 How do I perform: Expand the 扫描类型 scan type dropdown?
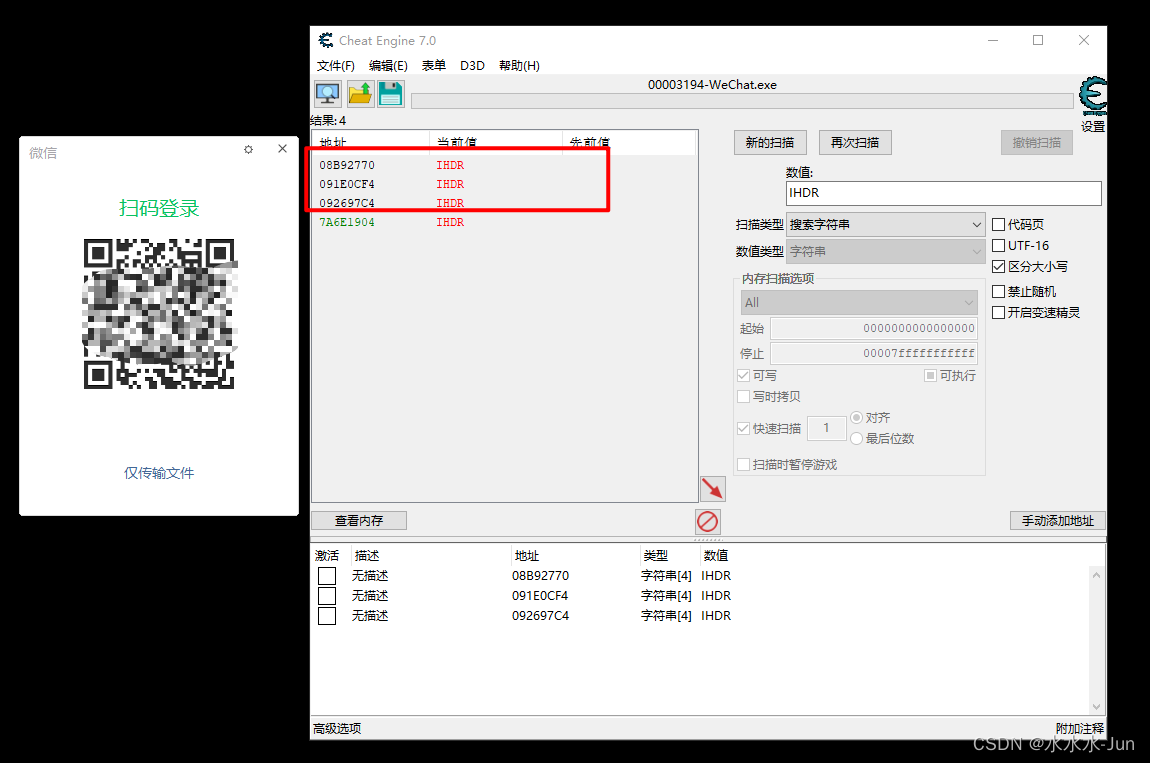pyautogui.click(x=885, y=224)
